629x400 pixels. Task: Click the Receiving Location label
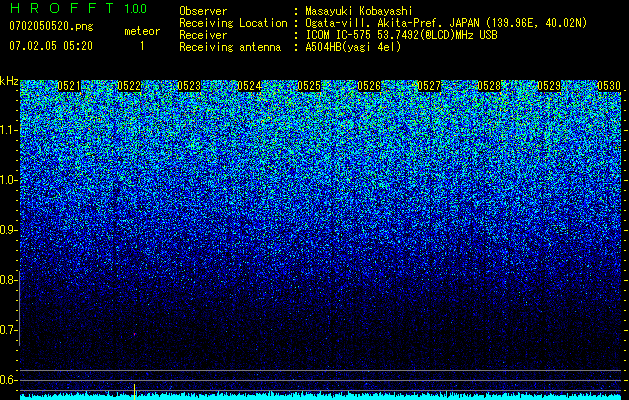click(x=233, y=23)
